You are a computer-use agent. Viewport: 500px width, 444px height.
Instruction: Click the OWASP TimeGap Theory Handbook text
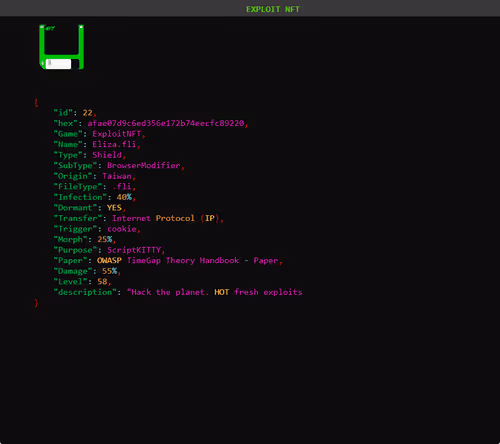168,261
